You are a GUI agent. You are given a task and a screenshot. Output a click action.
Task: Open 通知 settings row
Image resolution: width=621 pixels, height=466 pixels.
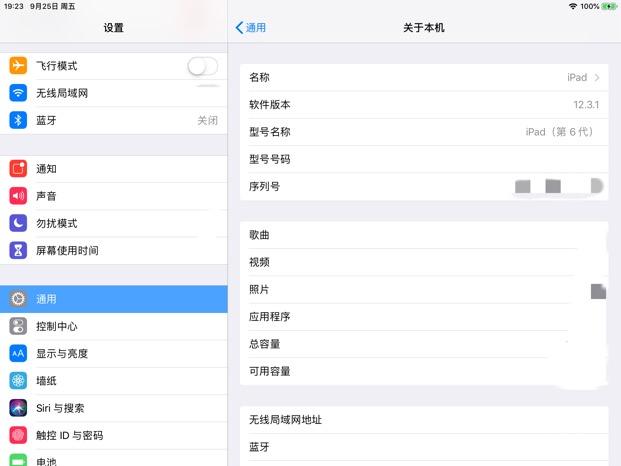(x=114, y=169)
